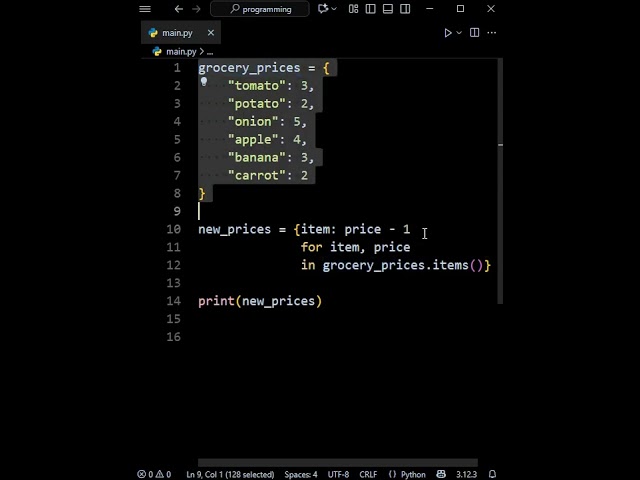
Task: Open the hamburger application menu
Action: pyautogui.click(x=145, y=9)
